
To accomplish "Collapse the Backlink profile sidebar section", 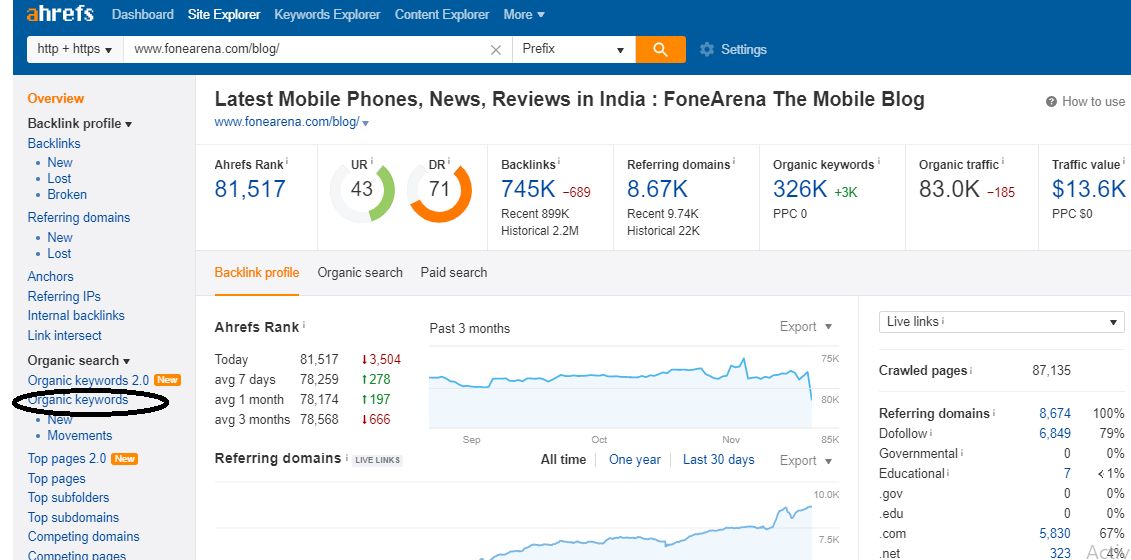I will [x=79, y=123].
